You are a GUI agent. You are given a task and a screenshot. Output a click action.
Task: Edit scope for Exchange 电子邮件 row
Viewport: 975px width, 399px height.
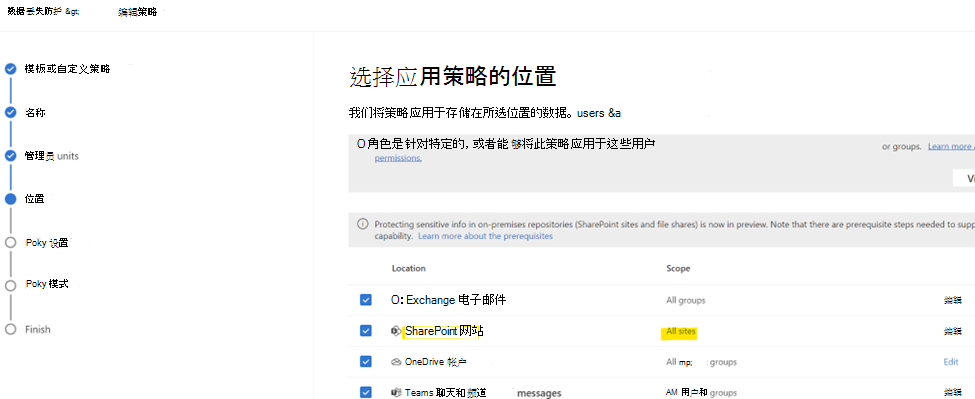(x=952, y=300)
